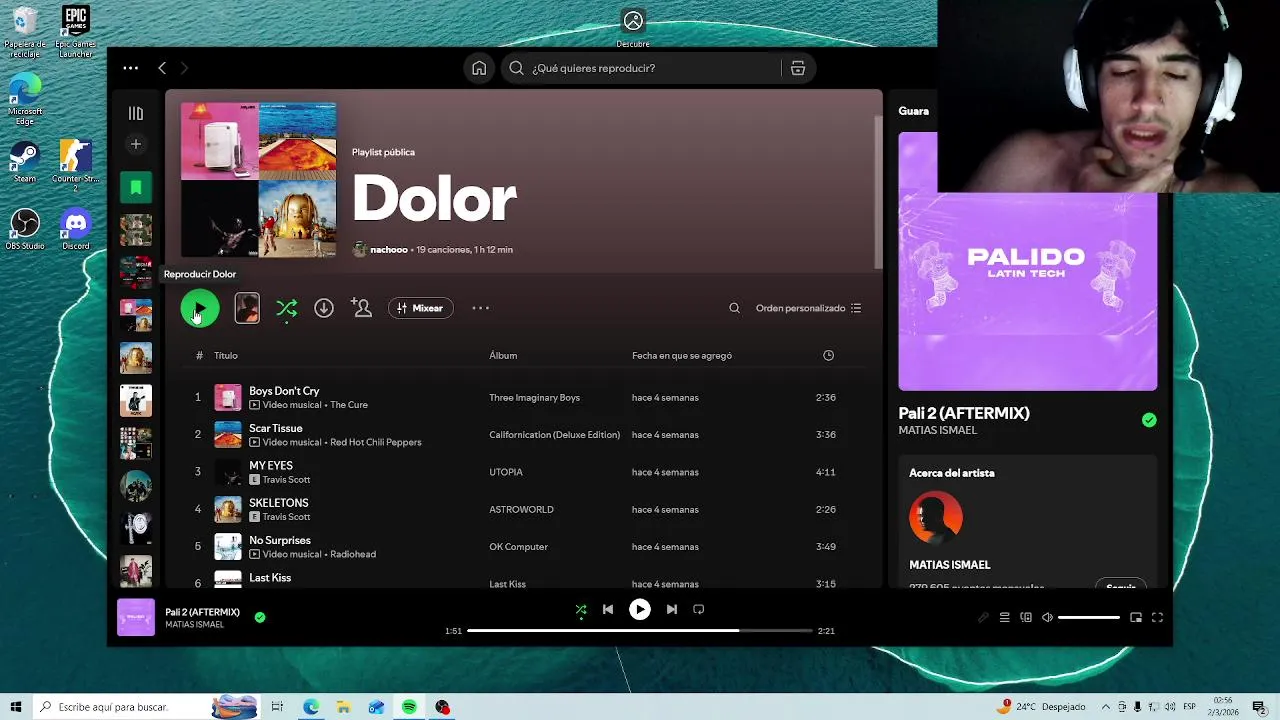This screenshot has height=720, width=1280.
Task: Play the Dolor playlist with green button
Action: click(200, 308)
